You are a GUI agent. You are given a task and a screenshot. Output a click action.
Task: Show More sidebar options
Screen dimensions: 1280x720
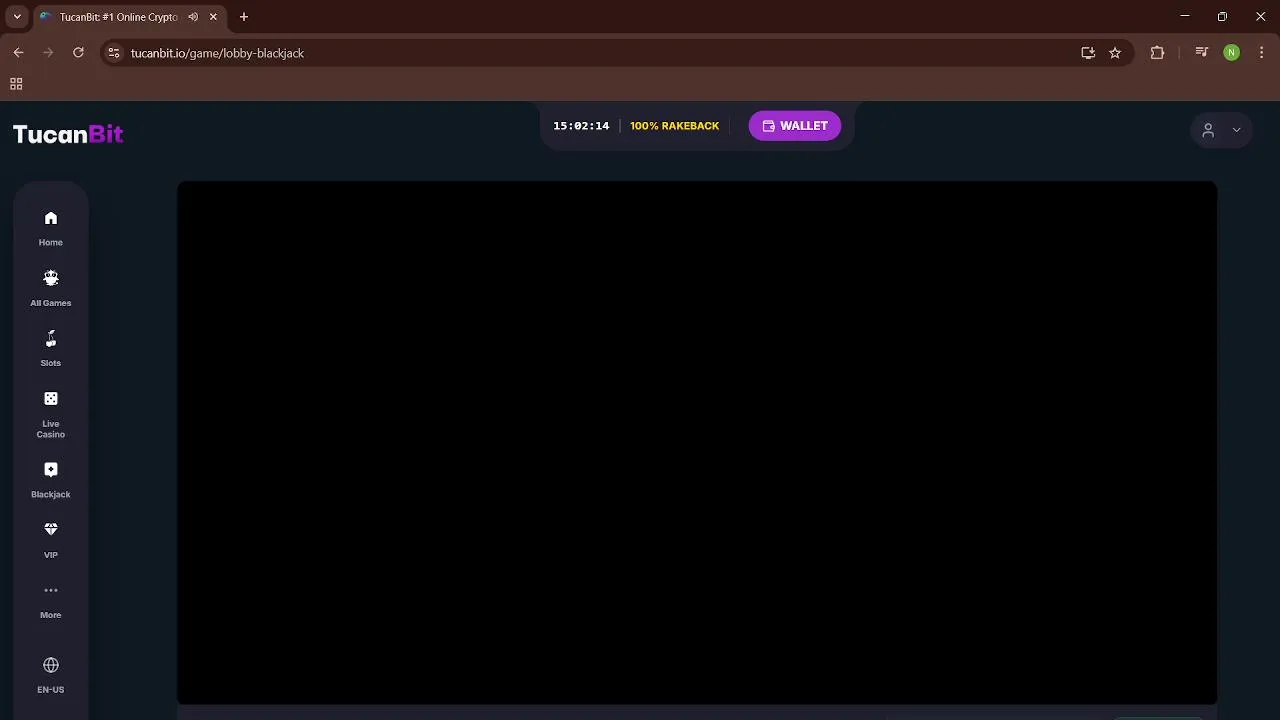coord(51,601)
